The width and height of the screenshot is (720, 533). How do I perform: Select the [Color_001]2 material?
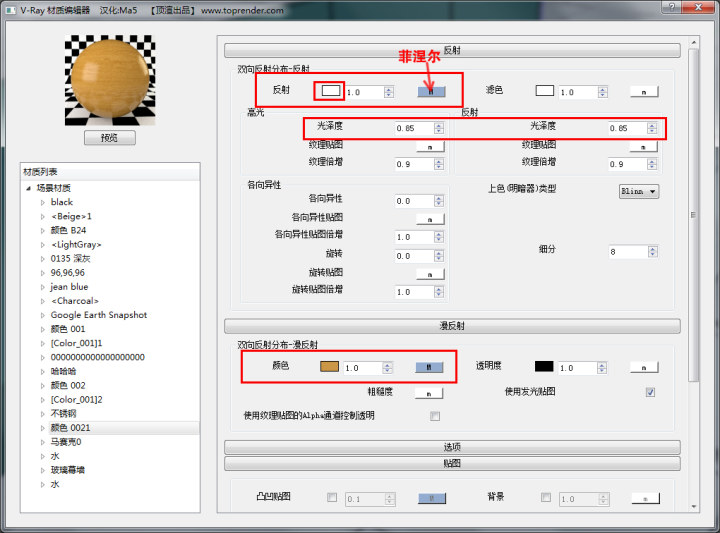pyautogui.click(x=76, y=400)
